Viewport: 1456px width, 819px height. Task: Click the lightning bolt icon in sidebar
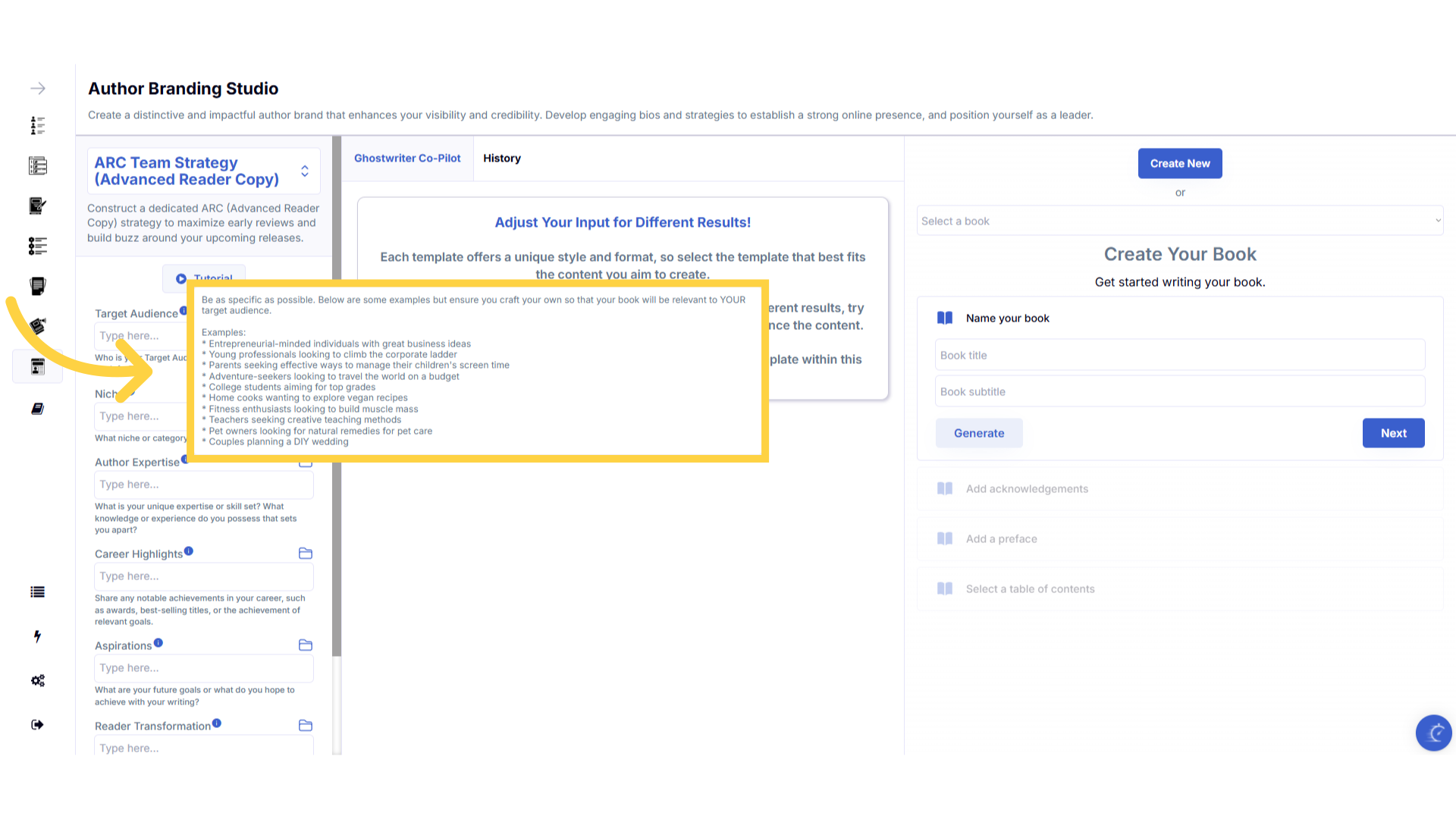pos(38,636)
